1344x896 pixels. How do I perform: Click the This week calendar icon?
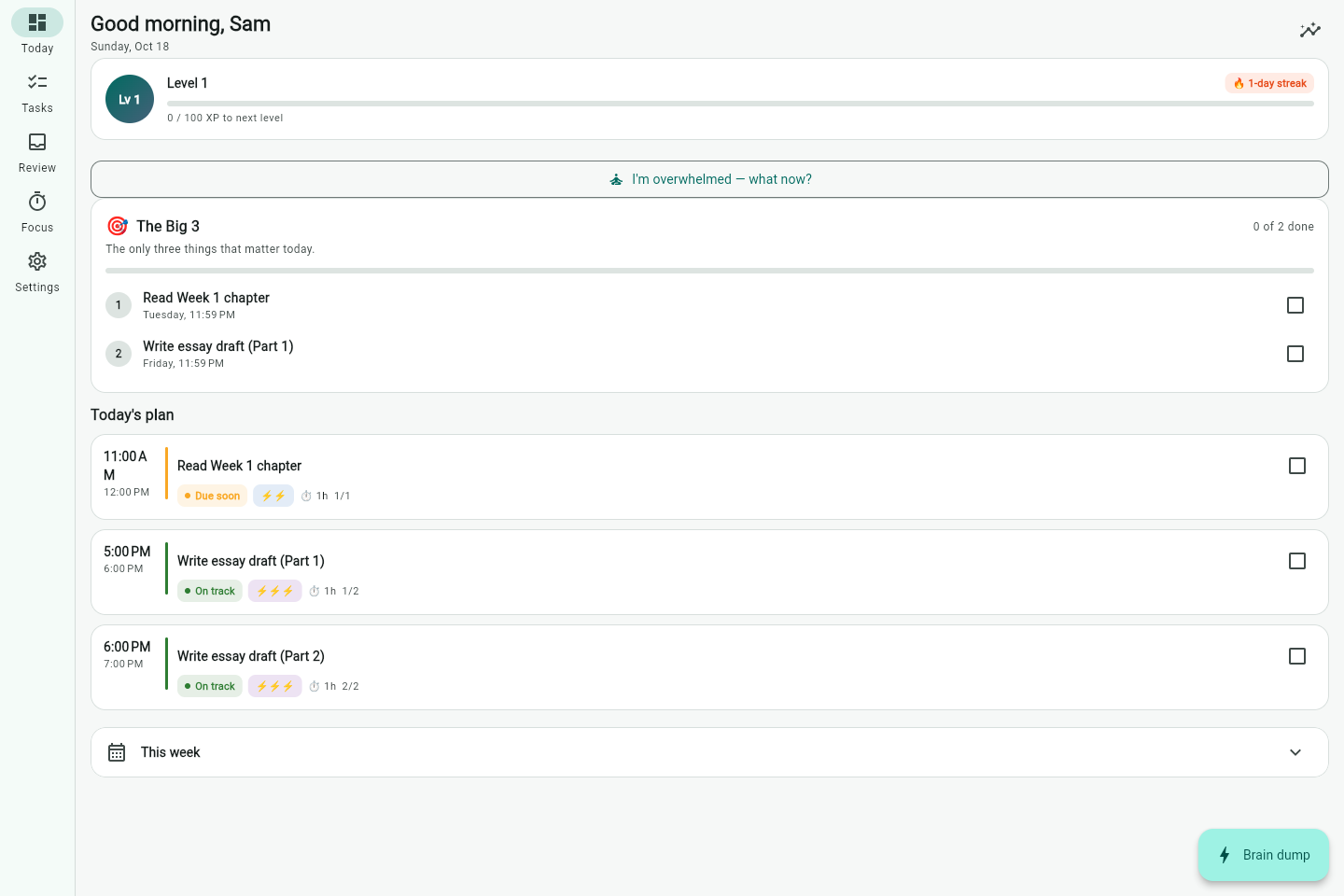[117, 752]
